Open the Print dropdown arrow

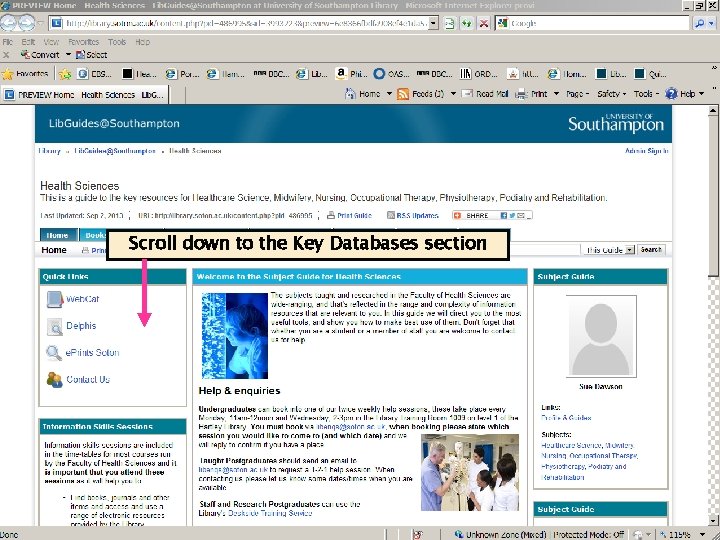tap(556, 94)
